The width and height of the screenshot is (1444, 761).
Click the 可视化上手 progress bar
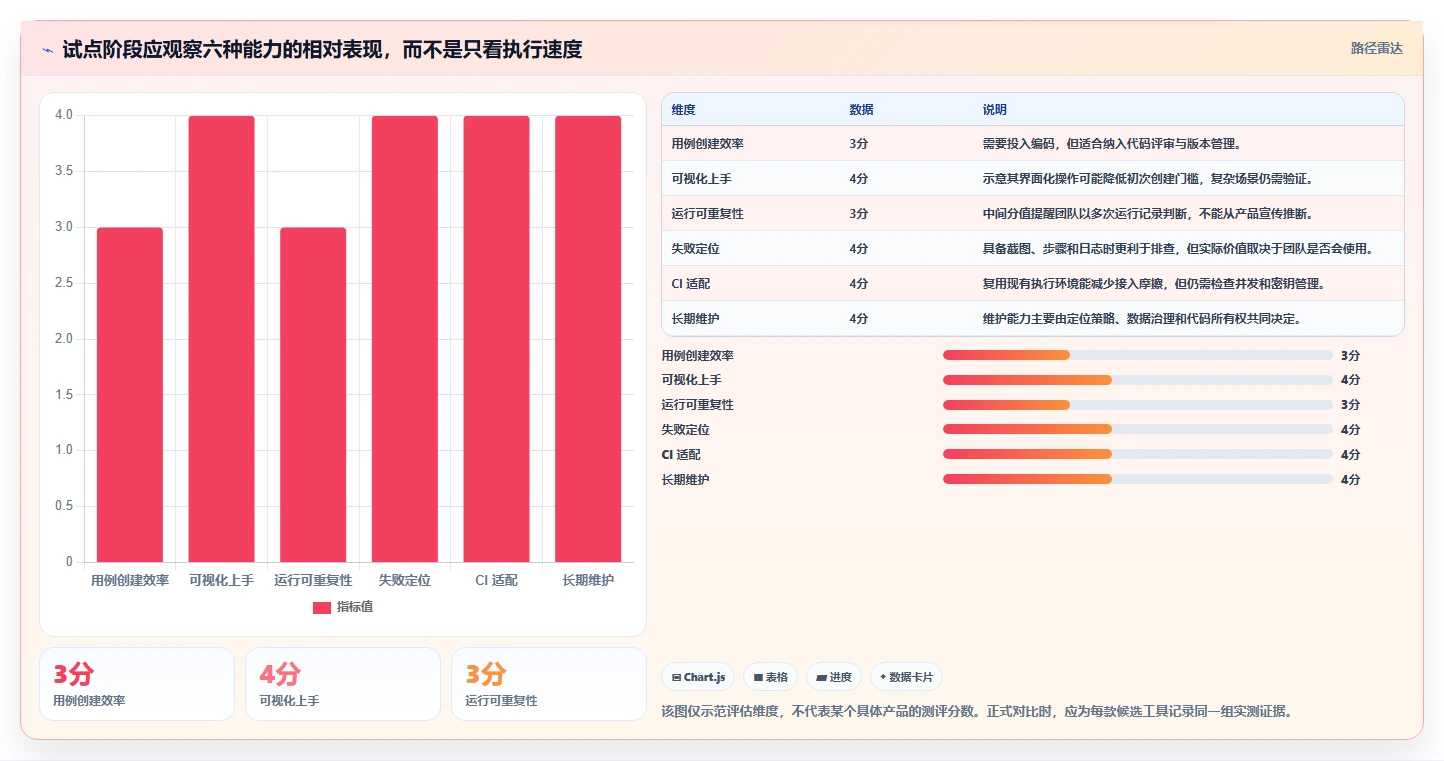point(1137,380)
